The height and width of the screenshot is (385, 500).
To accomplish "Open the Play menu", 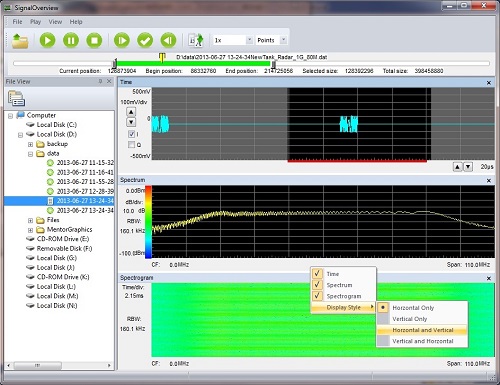I will pos(35,22).
